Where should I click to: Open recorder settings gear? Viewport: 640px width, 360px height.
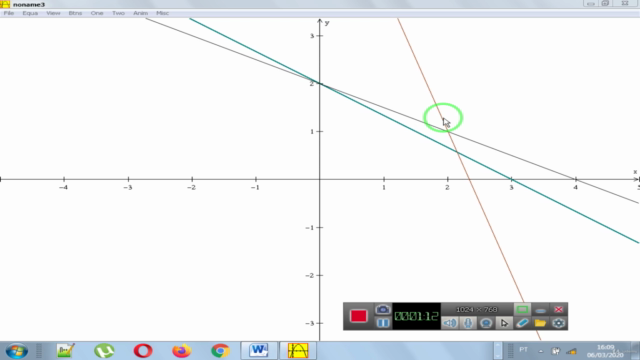click(558, 323)
